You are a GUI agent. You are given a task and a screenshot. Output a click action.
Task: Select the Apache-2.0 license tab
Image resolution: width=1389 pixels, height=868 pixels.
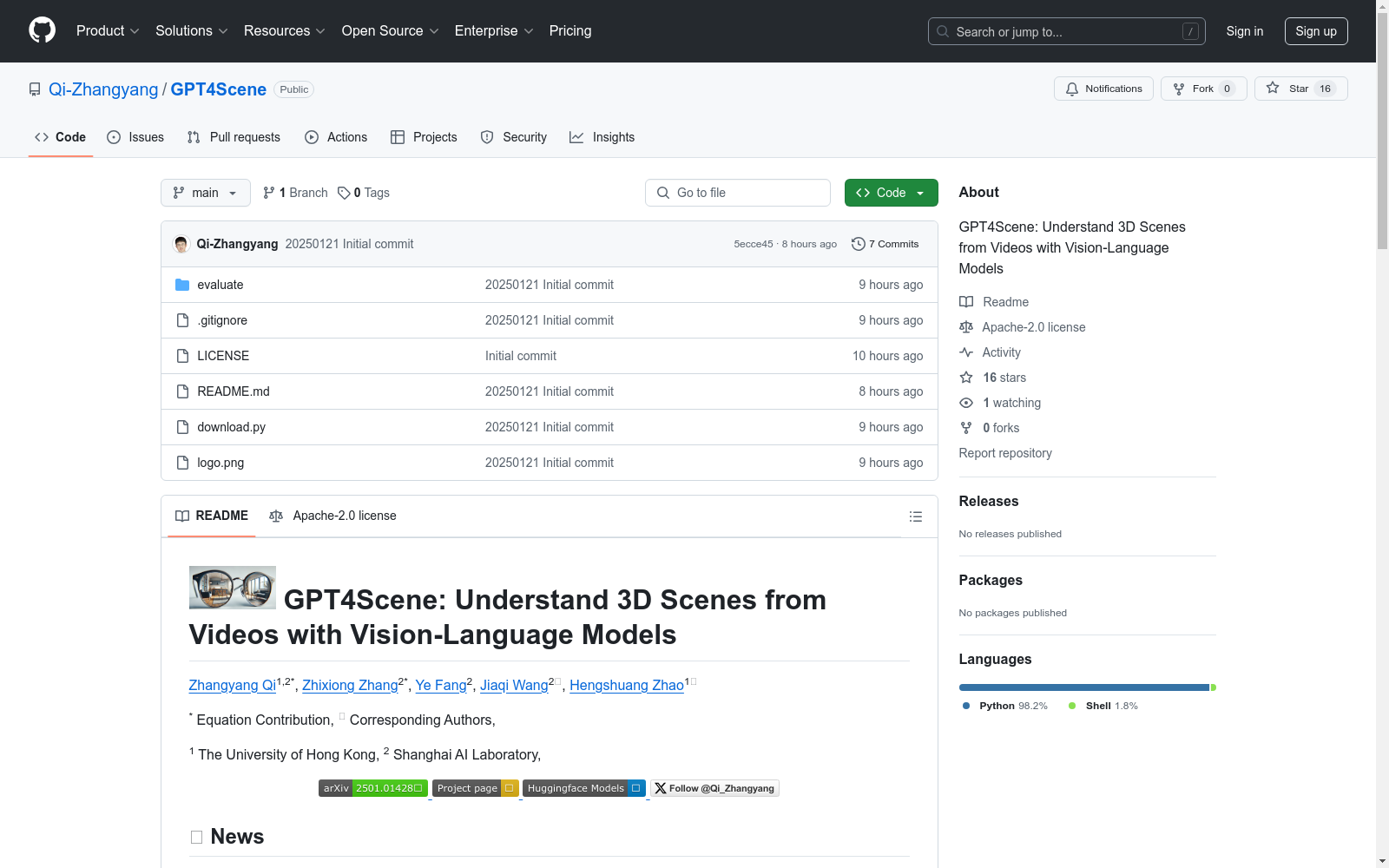(333, 516)
